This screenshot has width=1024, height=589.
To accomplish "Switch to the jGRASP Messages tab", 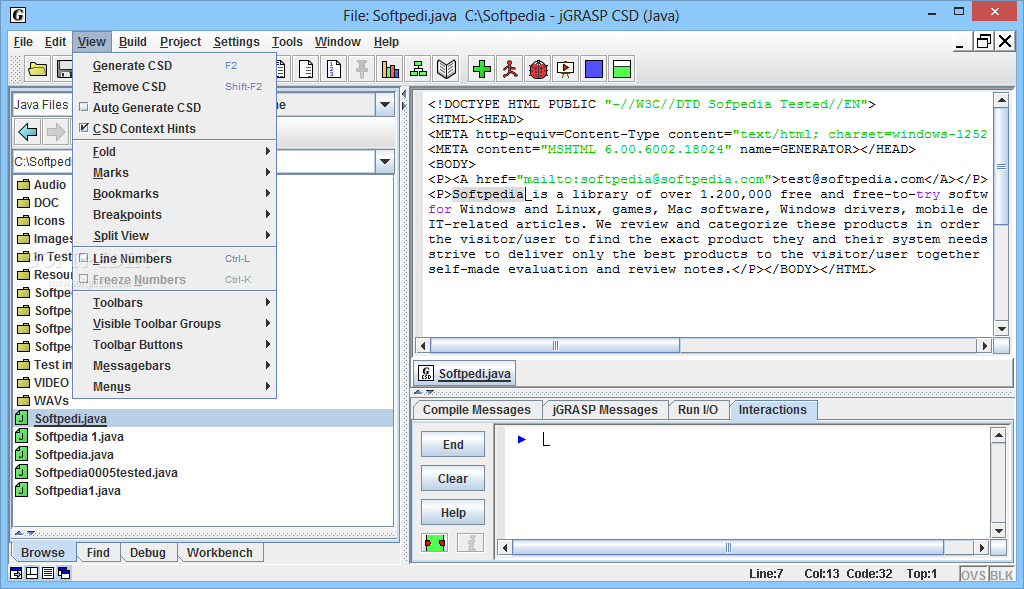I will point(605,409).
